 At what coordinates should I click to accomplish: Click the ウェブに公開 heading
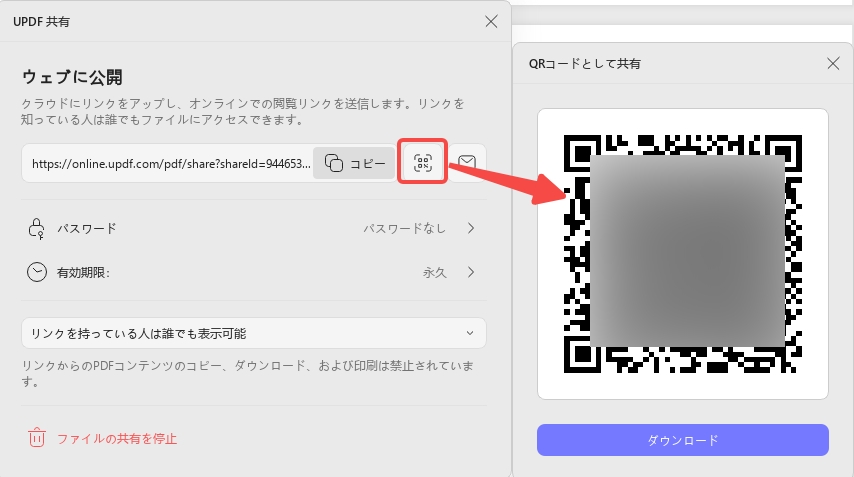pos(72,77)
